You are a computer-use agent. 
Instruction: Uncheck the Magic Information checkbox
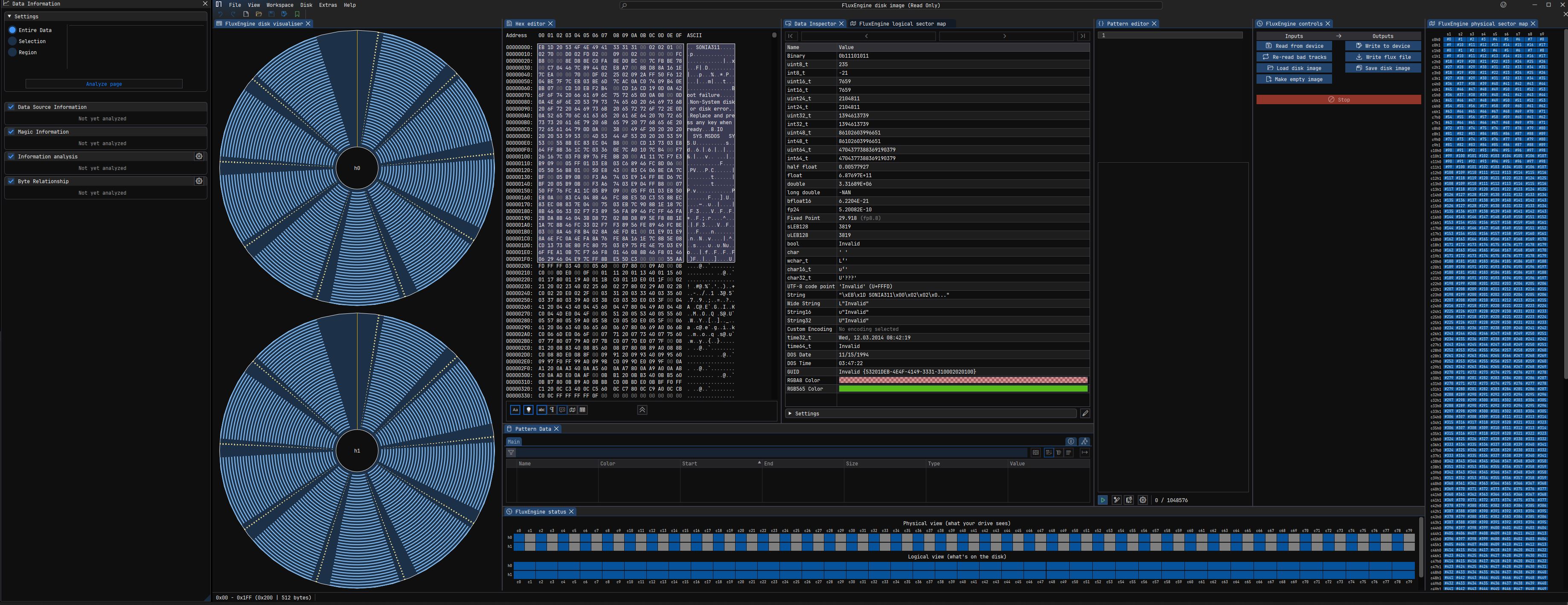(11, 132)
